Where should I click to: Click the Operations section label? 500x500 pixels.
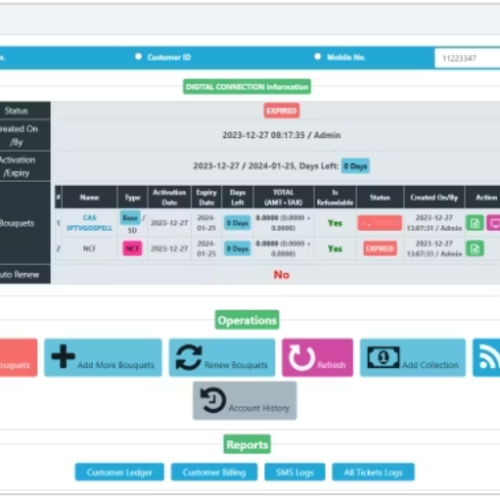[x=247, y=320]
